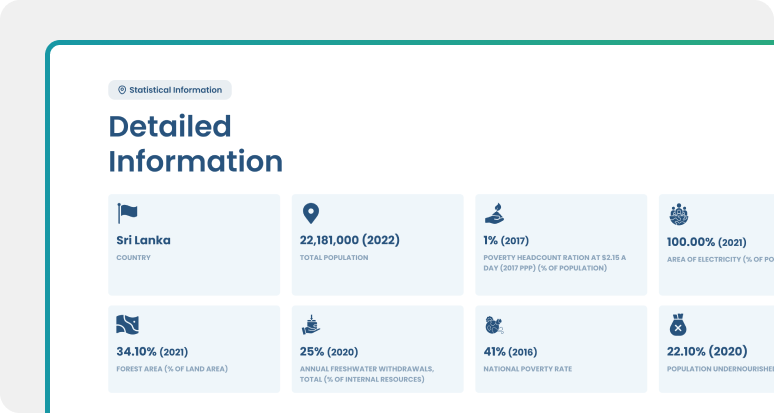The height and width of the screenshot is (413, 774).
Task: Click the Total Population label
Action: click(334, 258)
